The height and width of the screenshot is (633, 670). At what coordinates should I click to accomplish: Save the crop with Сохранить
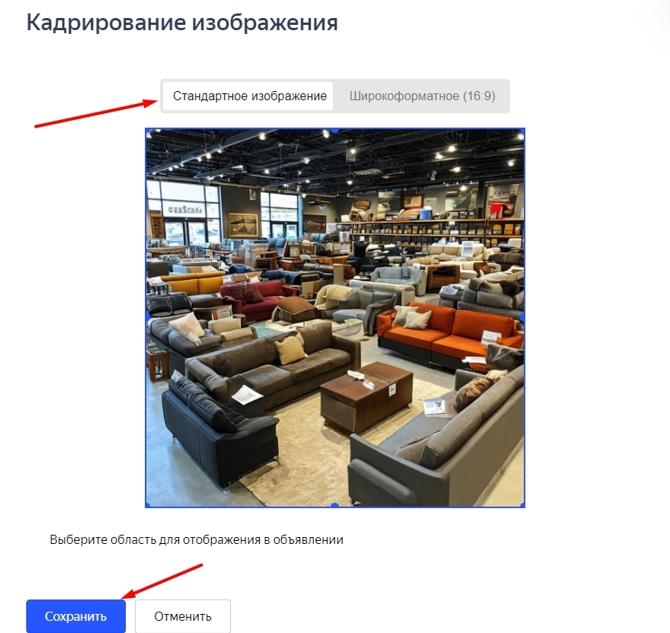coord(76,616)
